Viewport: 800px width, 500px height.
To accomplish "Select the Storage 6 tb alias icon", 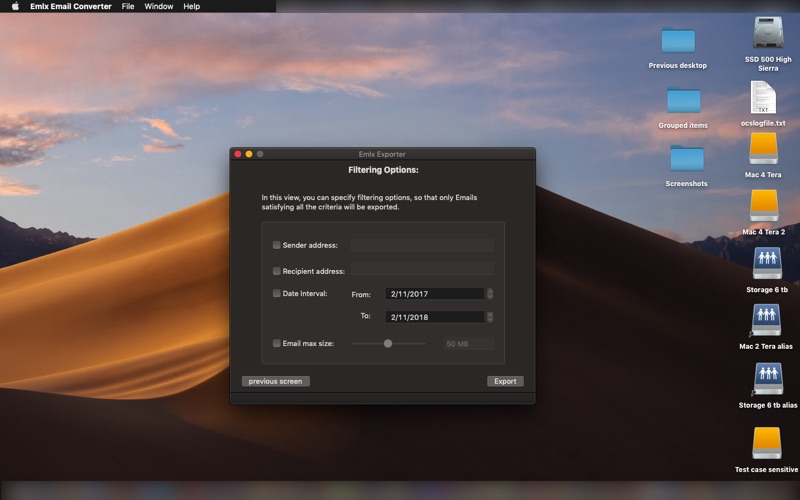I will [x=768, y=379].
